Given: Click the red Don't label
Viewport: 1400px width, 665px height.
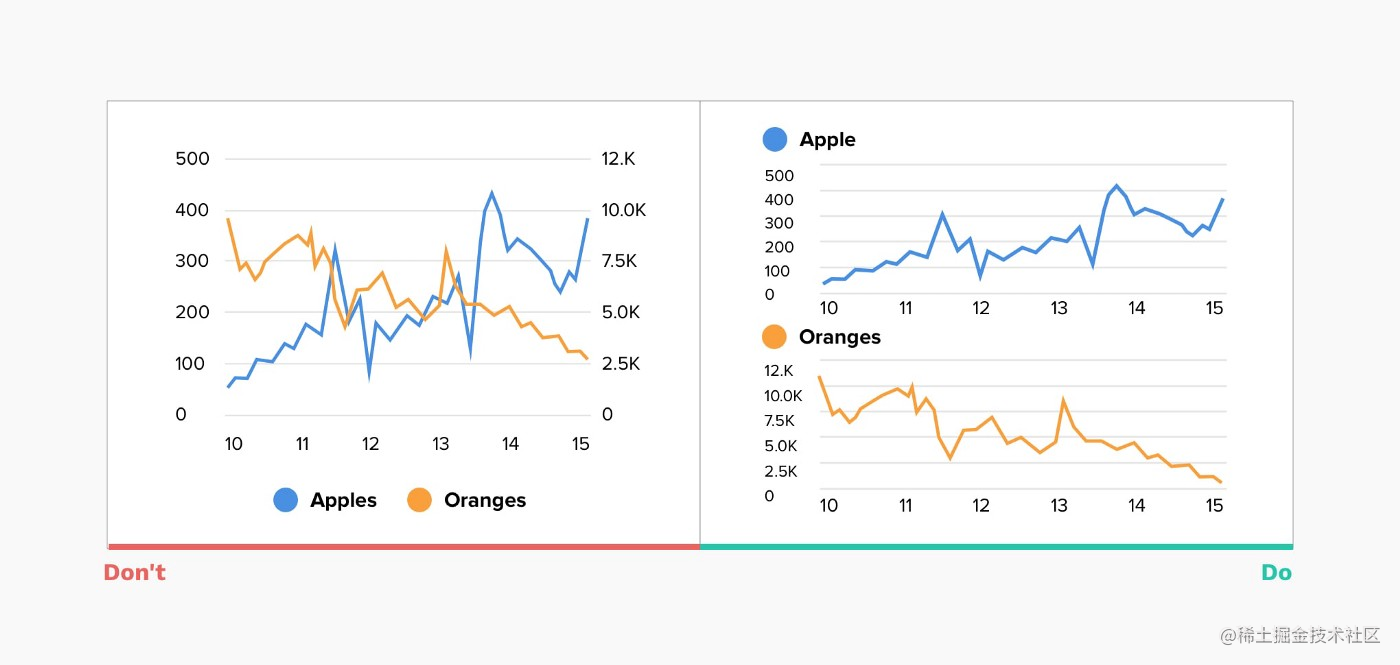Looking at the screenshot, I should 135,573.
